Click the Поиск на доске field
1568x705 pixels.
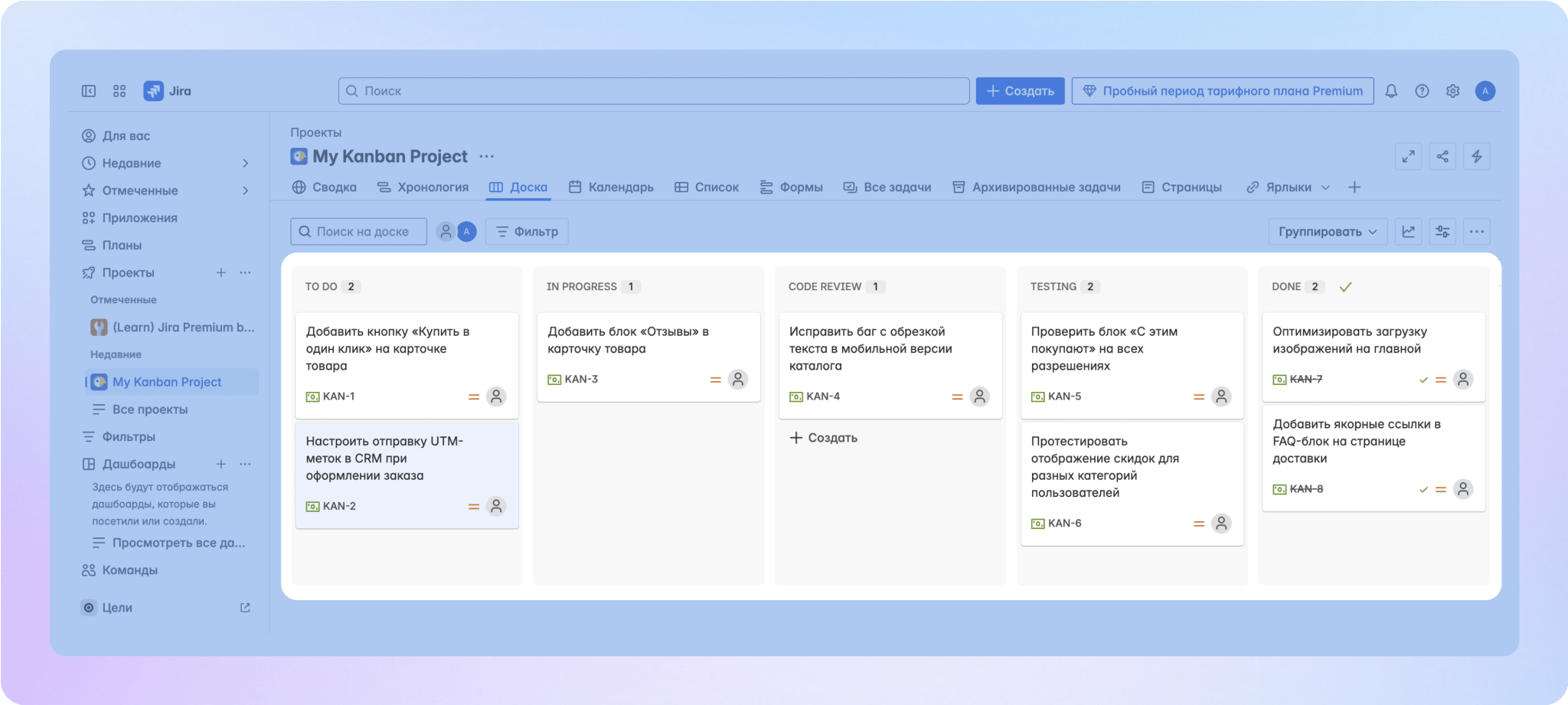pos(358,232)
